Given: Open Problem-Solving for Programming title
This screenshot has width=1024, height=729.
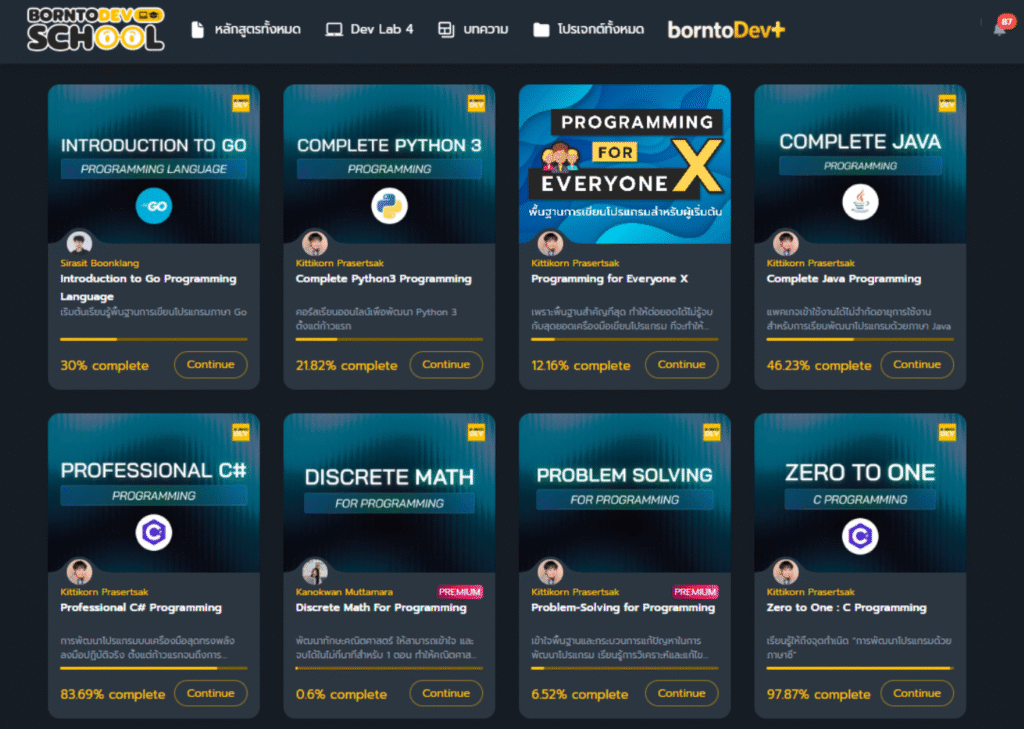Looking at the screenshot, I should pyautogui.click(x=623, y=608).
